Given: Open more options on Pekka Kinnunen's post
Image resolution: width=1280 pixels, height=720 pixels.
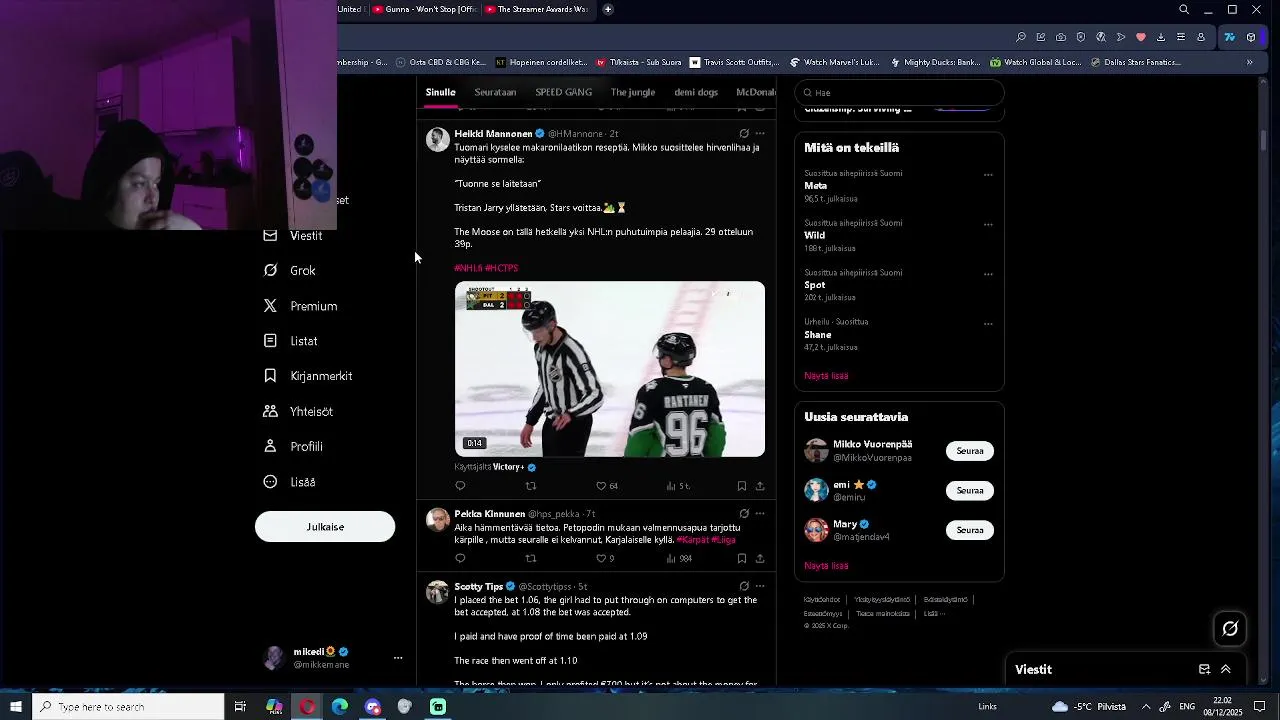Looking at the screenshot, I should click(760, 514).
